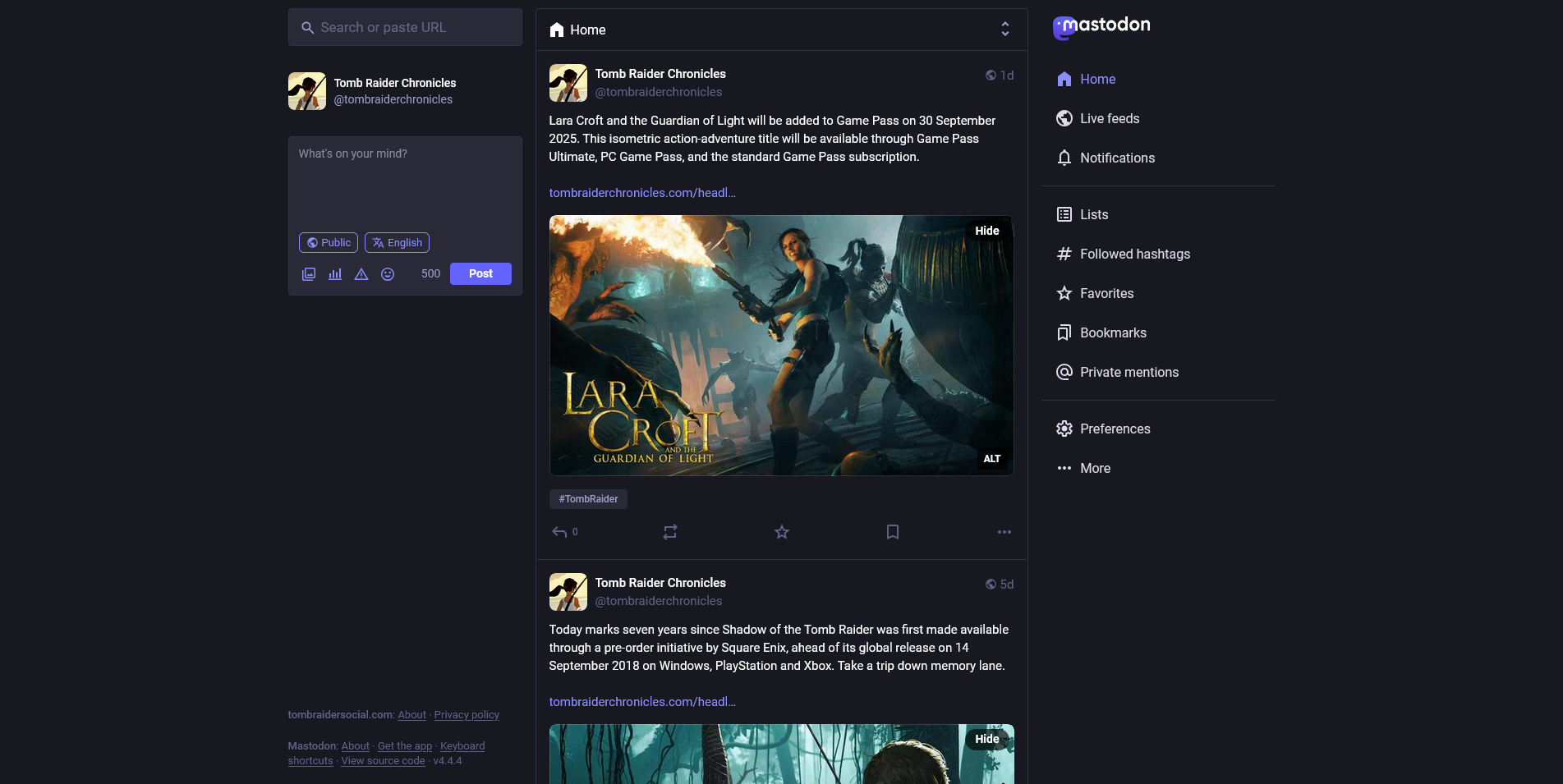Expand the Home column settings

click(x=1004, y=30)
